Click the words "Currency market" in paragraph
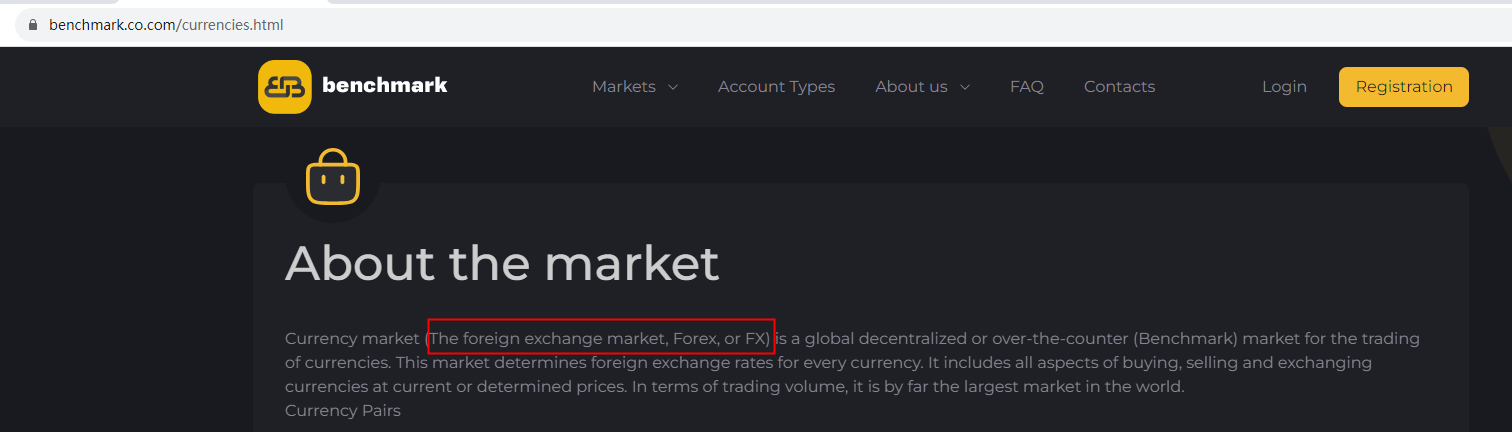 [352, 339]
